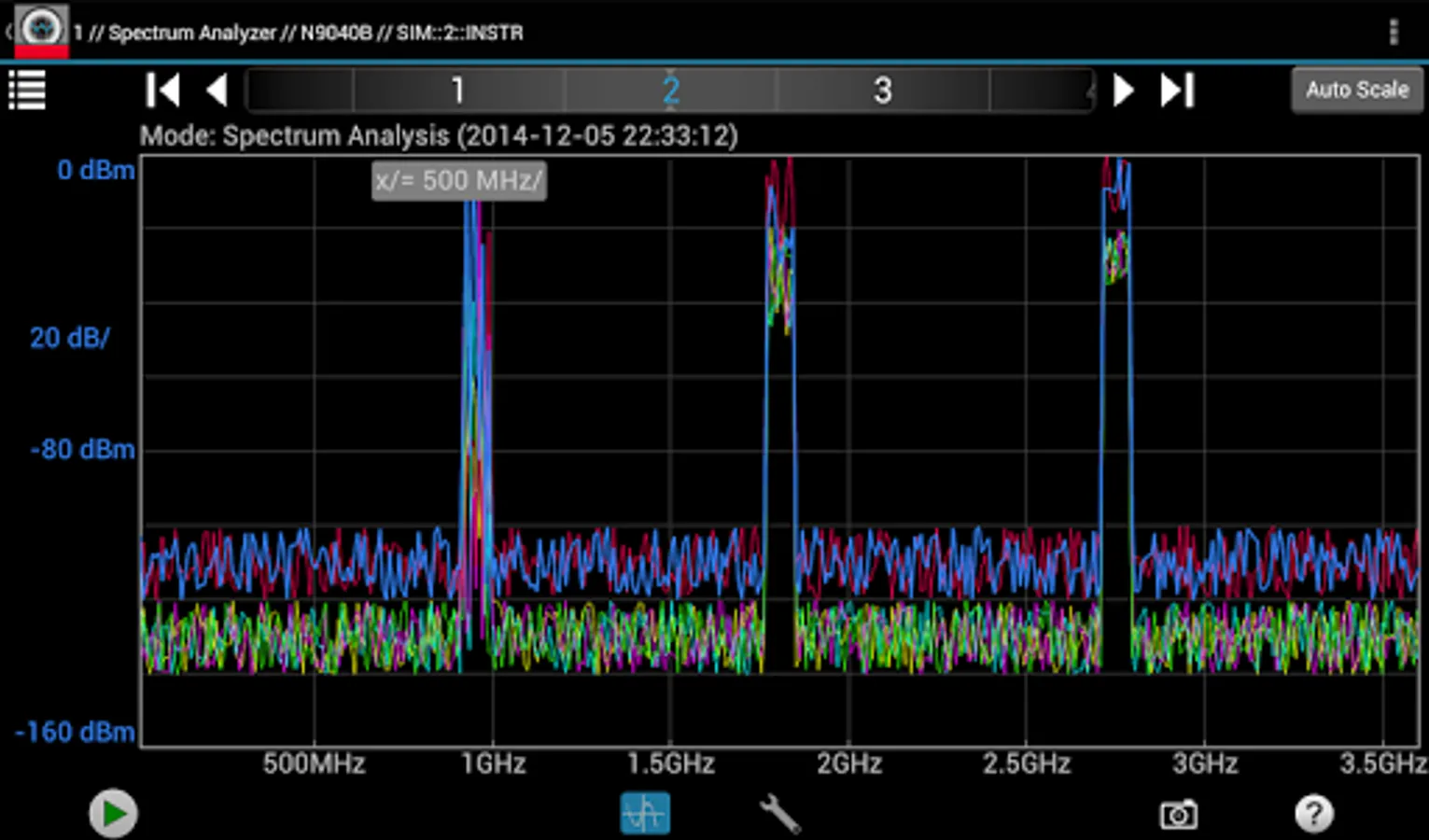
Task: Click the 3.5GHz frequency axis label
Action: click(x=1383, y=763)
